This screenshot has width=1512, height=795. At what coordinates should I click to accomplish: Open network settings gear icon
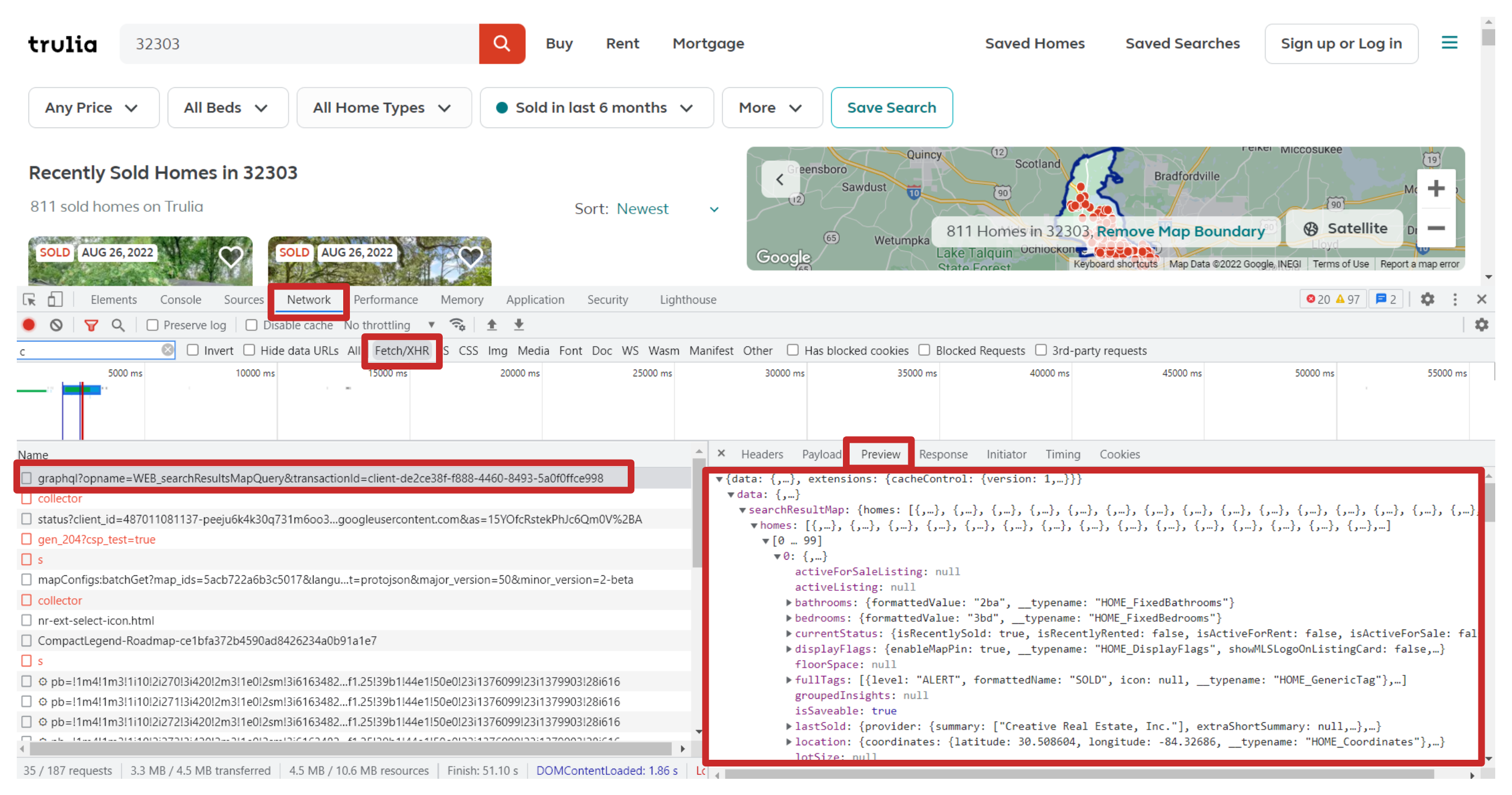click(x=1481, y=325)
